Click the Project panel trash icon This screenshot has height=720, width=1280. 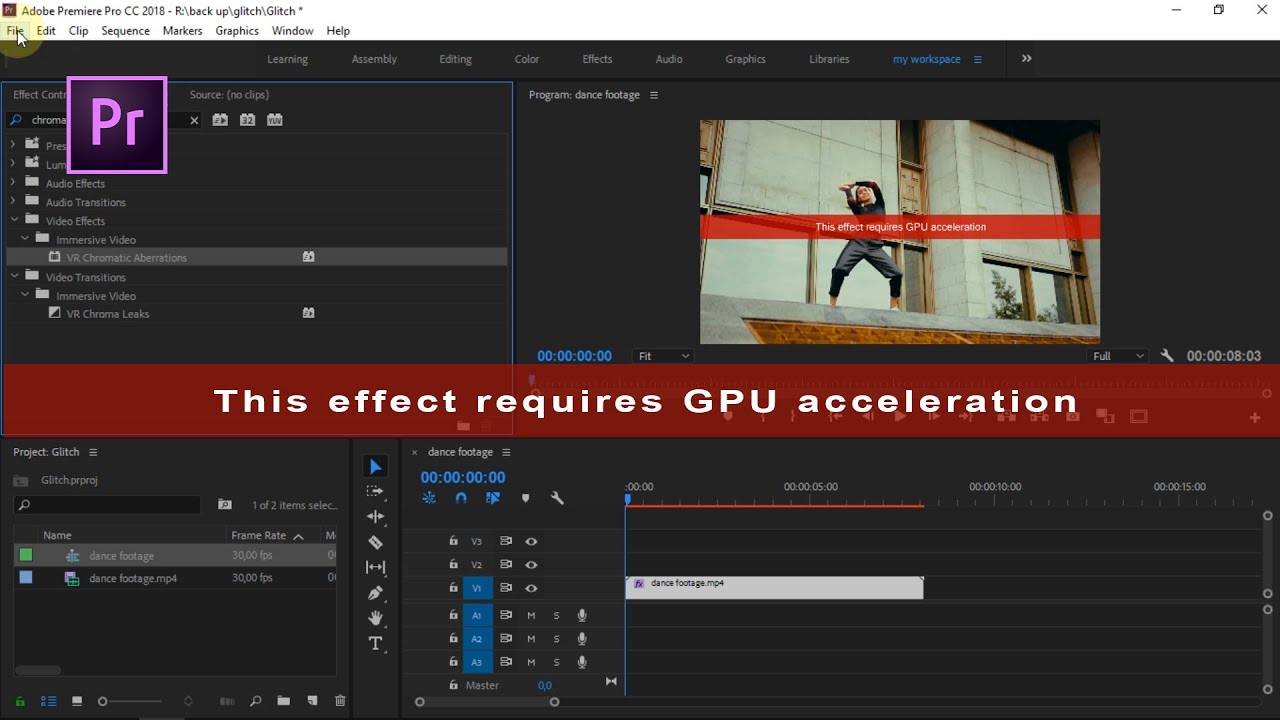click(x=340, y=702)
